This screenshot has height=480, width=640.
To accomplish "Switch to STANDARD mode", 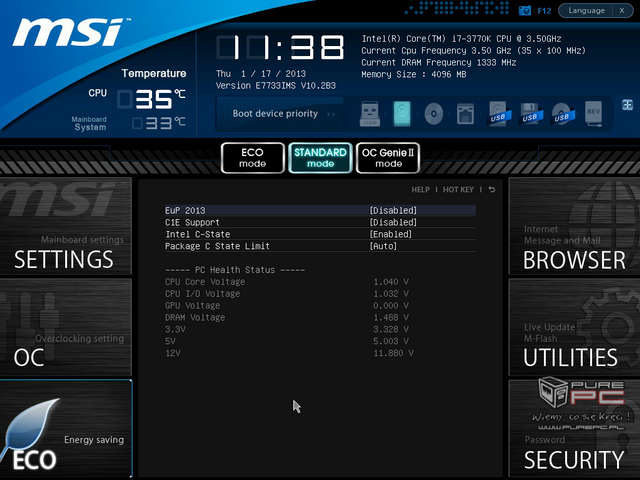I will click(320, 158).
